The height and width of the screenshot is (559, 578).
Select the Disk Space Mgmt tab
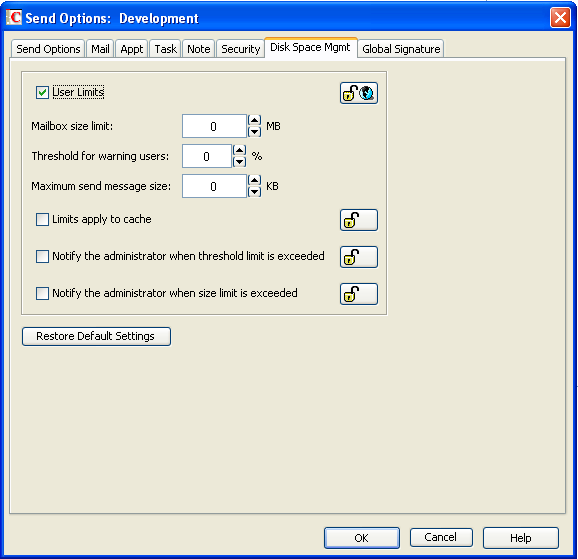310,47
